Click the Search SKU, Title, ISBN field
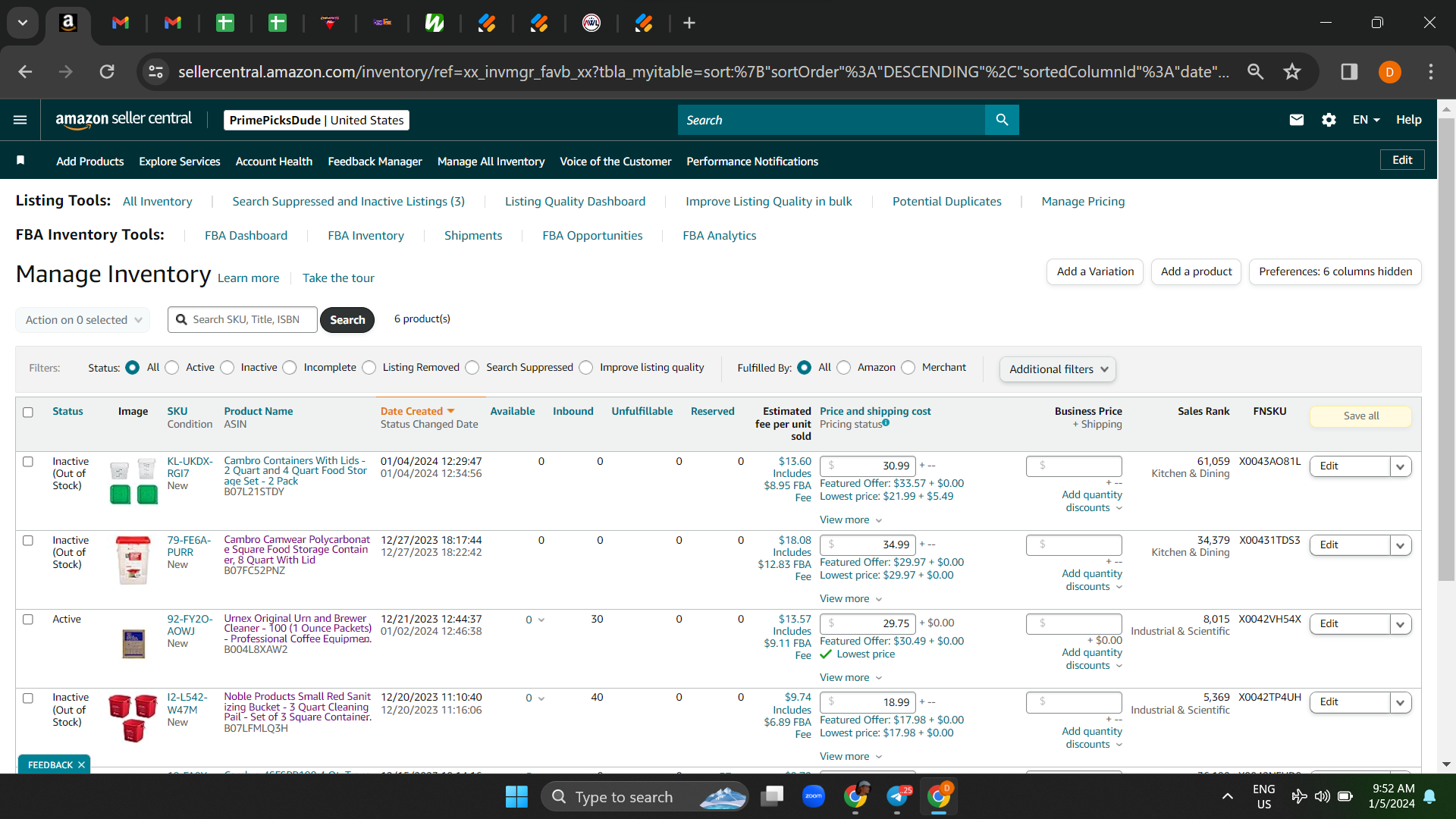The width and height of the screenshot is (1456, 819). click(x=243, y=320)
